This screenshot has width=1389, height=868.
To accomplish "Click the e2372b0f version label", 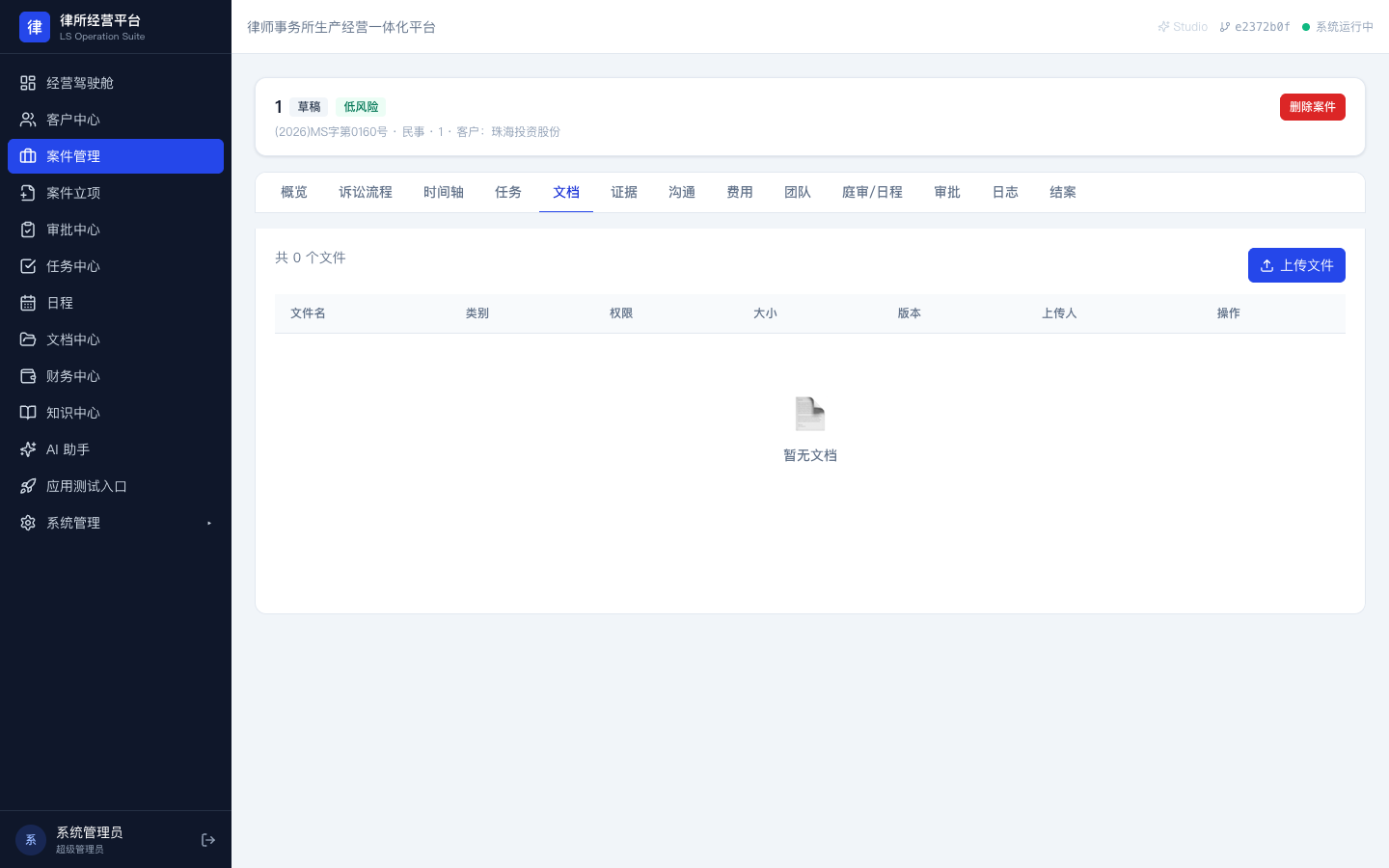I will tap(1255, 27).
